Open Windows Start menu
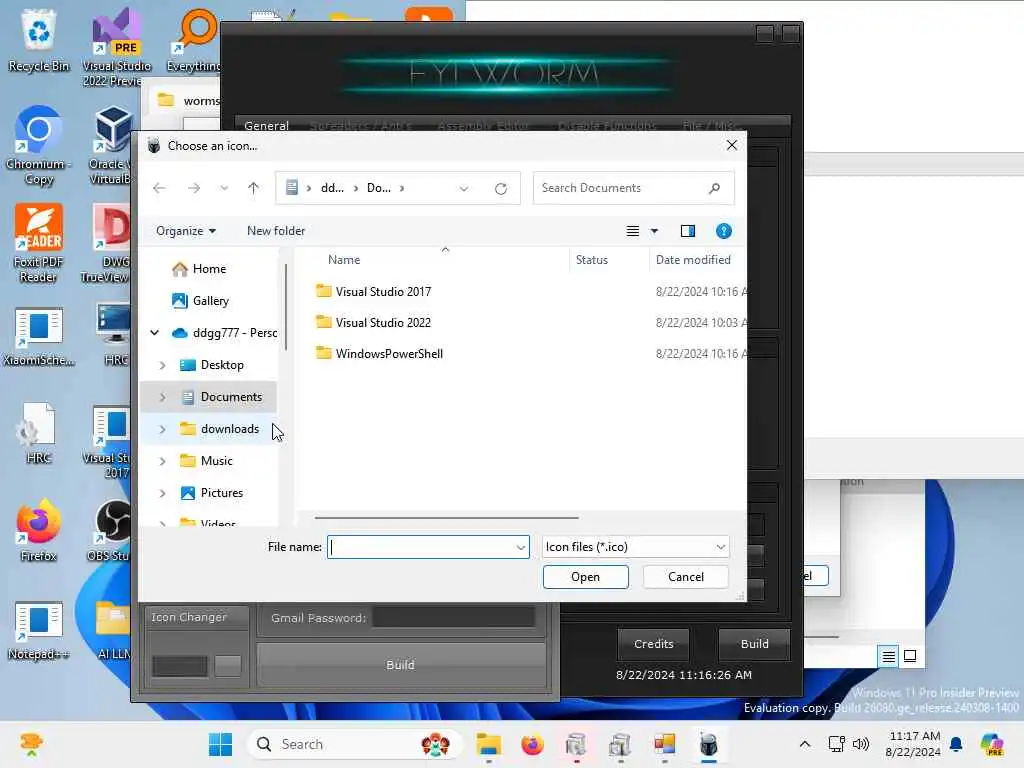Image resolution: width=1024 pixels, height=768 pixels. tap(220, 744)
